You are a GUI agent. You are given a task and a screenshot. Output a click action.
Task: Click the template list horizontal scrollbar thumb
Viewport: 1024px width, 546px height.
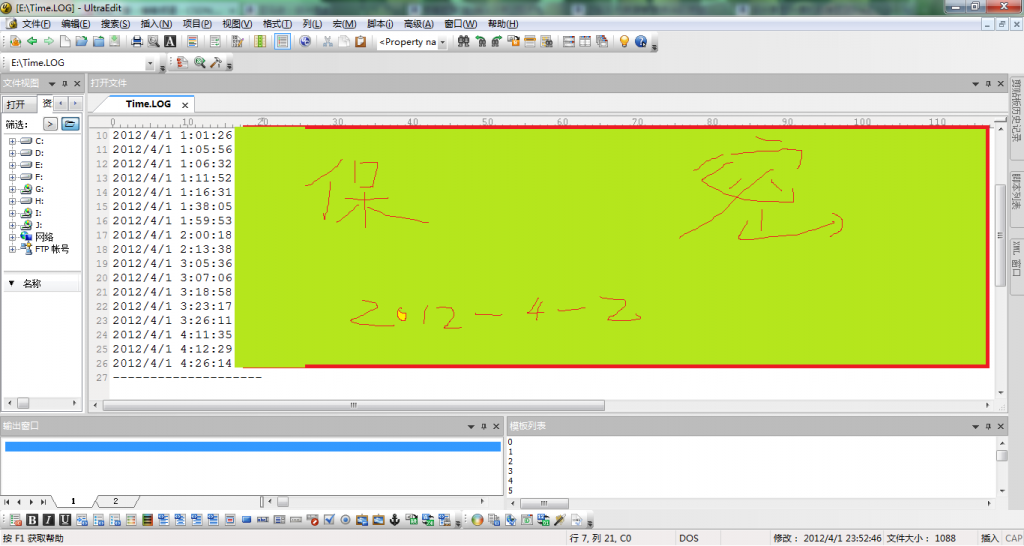(x=543, y=504)
